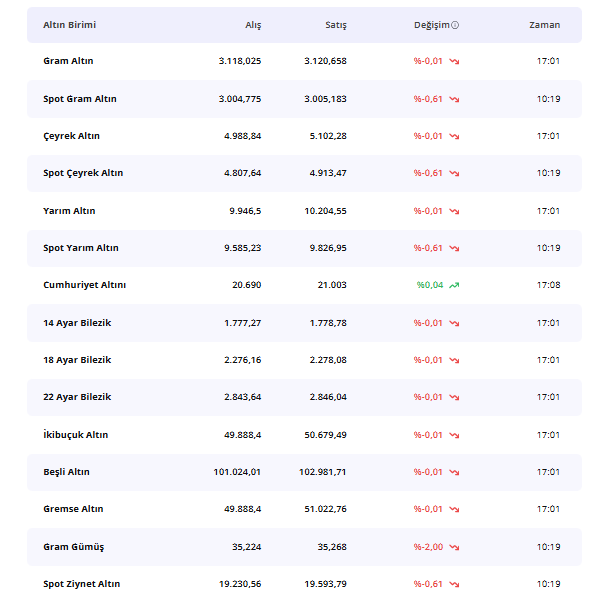Click the info icon next to Değişim
Screen dimensions: 597x598
click(455, 25)
